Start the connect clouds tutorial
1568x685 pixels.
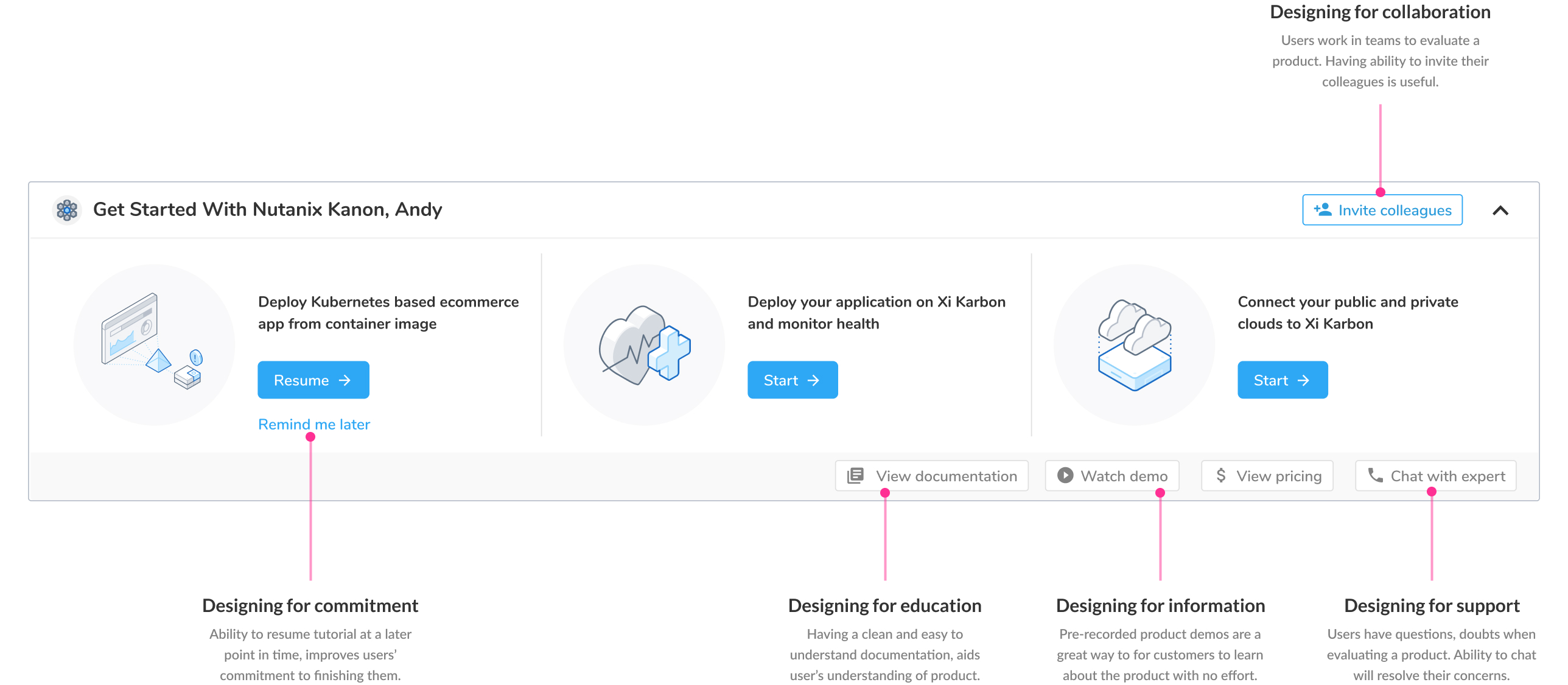click(x=1283, y=380)
